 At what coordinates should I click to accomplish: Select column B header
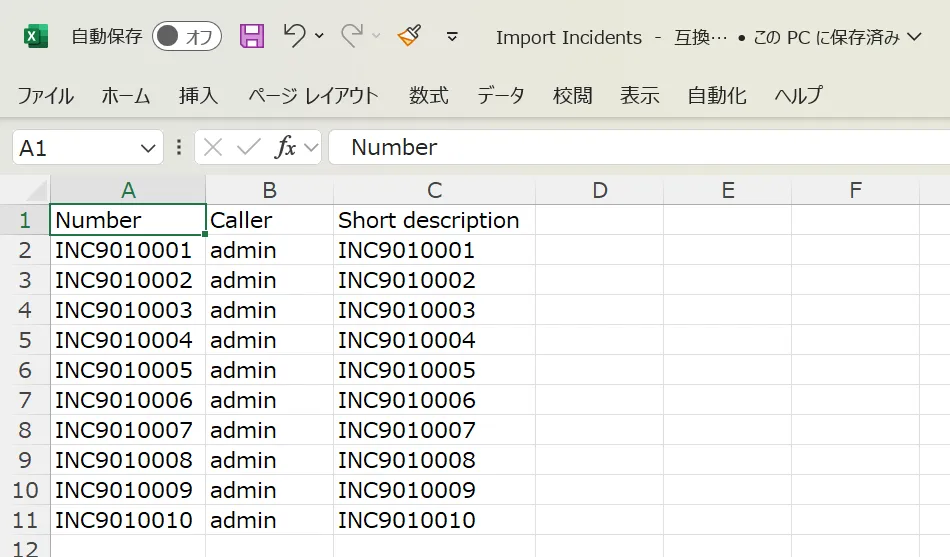(270, 190)
